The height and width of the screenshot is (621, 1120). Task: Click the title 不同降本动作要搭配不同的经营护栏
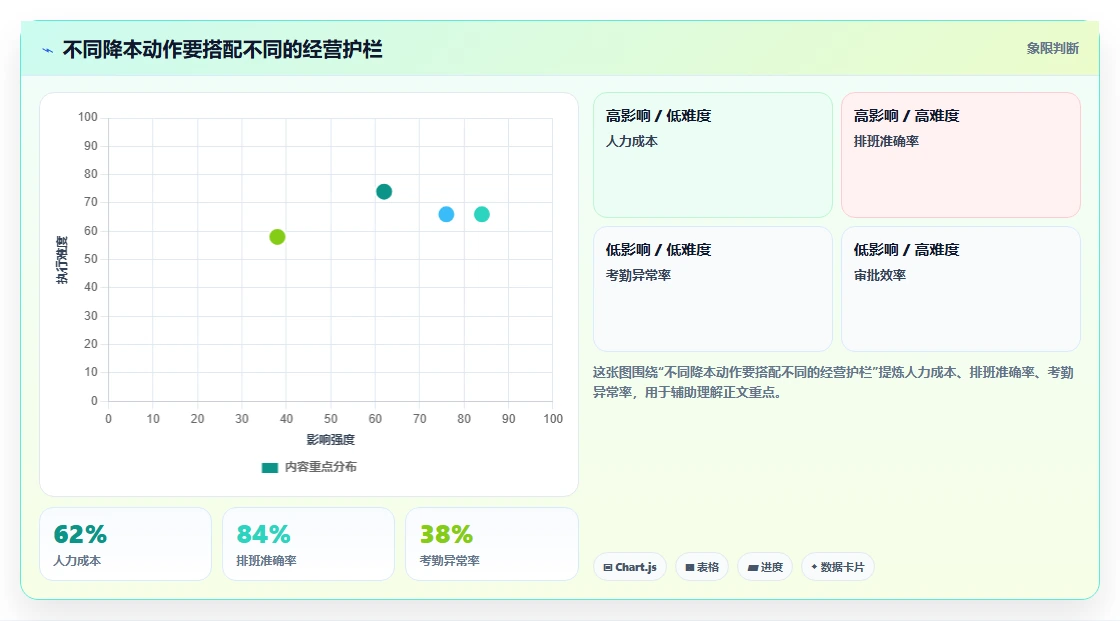click(223, 49)
